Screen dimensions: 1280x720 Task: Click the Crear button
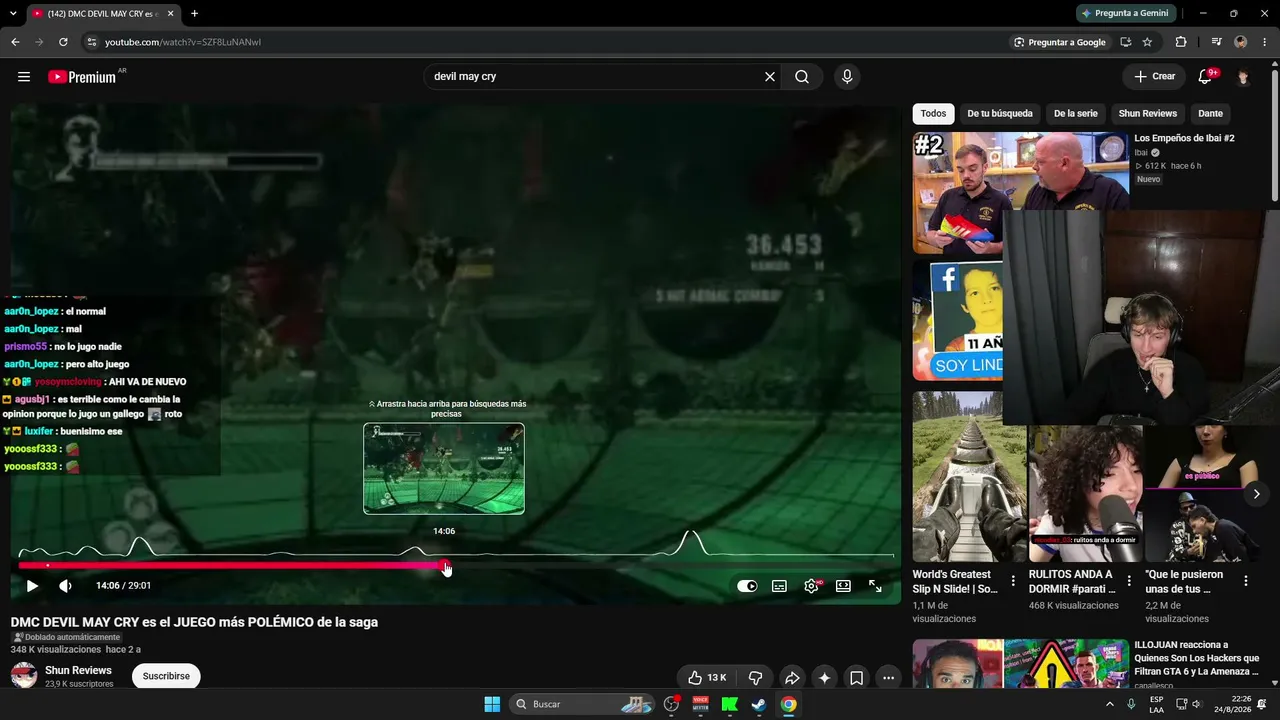point(1154,77)
